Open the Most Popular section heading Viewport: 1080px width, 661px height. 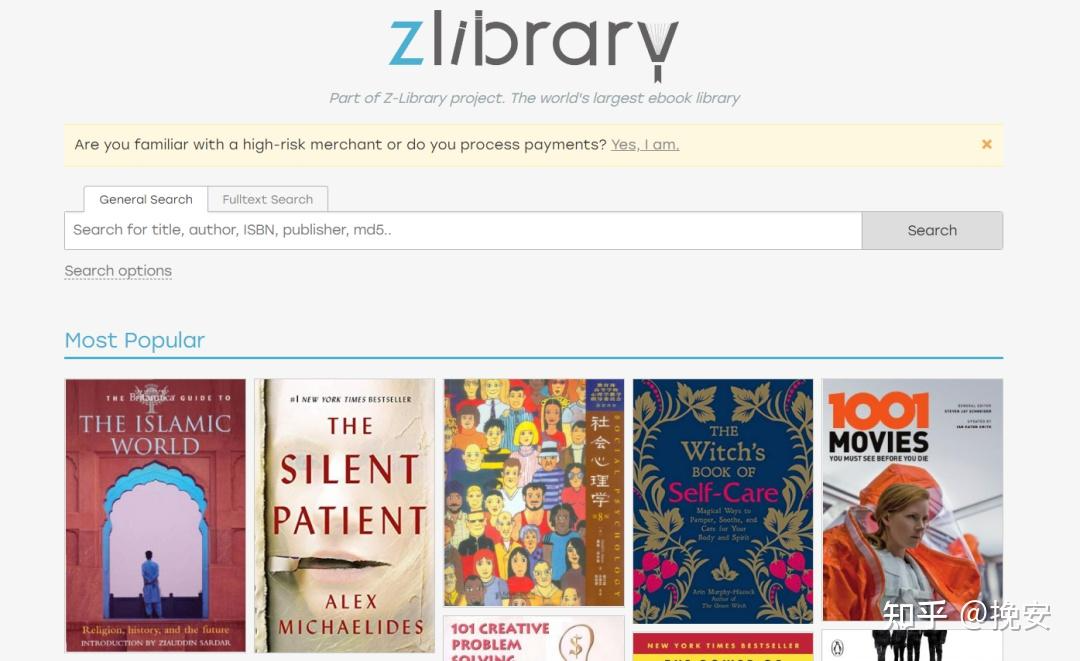[134, 340]
